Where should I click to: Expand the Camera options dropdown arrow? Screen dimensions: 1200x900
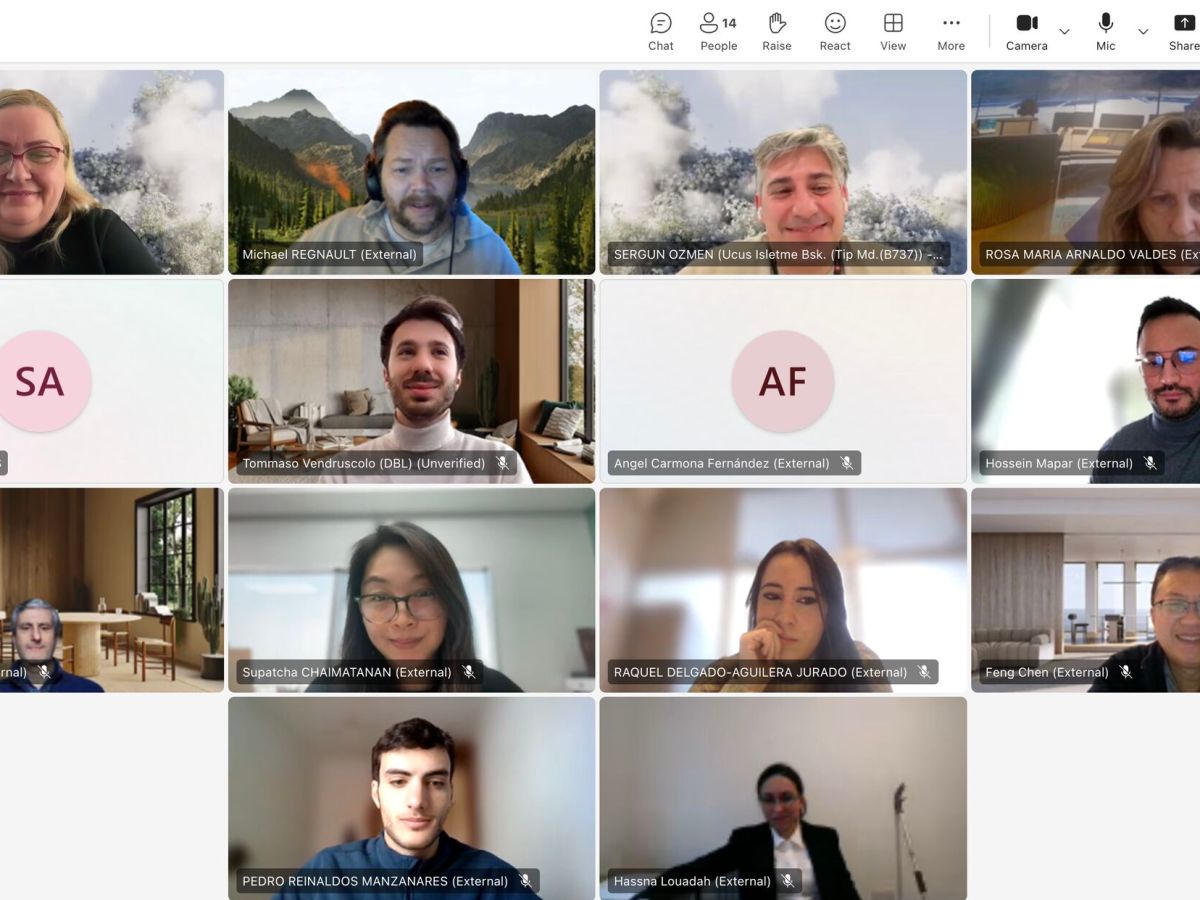tap(1064, 32)
